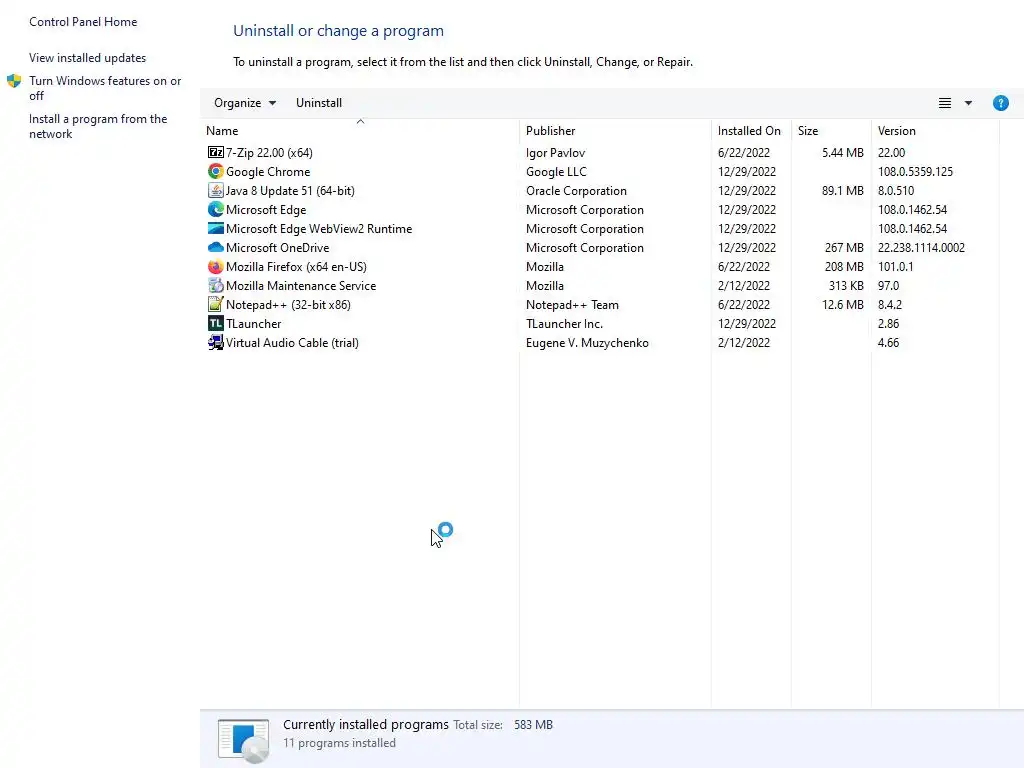Click publisher Igor Pavlov
Image resolution: width=1024 pixels, height=768 pixels.
point(555,152)
